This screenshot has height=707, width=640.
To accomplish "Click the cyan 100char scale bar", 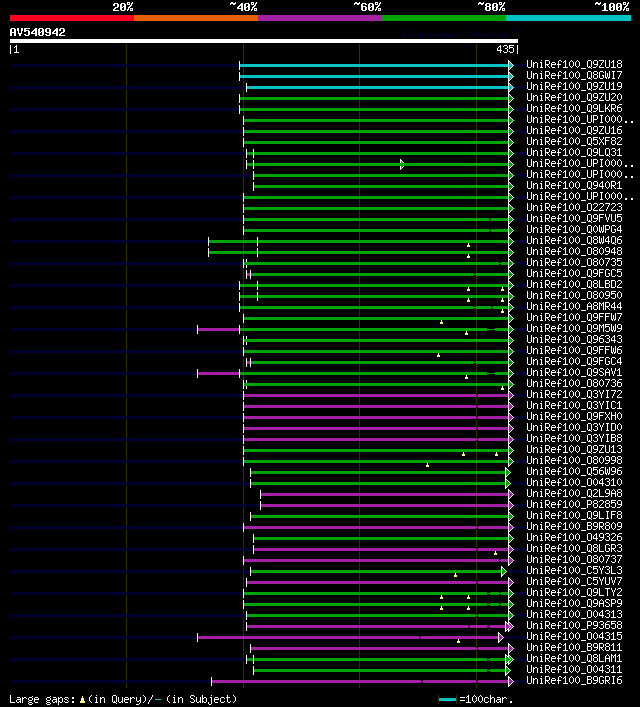I will (x=447, y=700).
